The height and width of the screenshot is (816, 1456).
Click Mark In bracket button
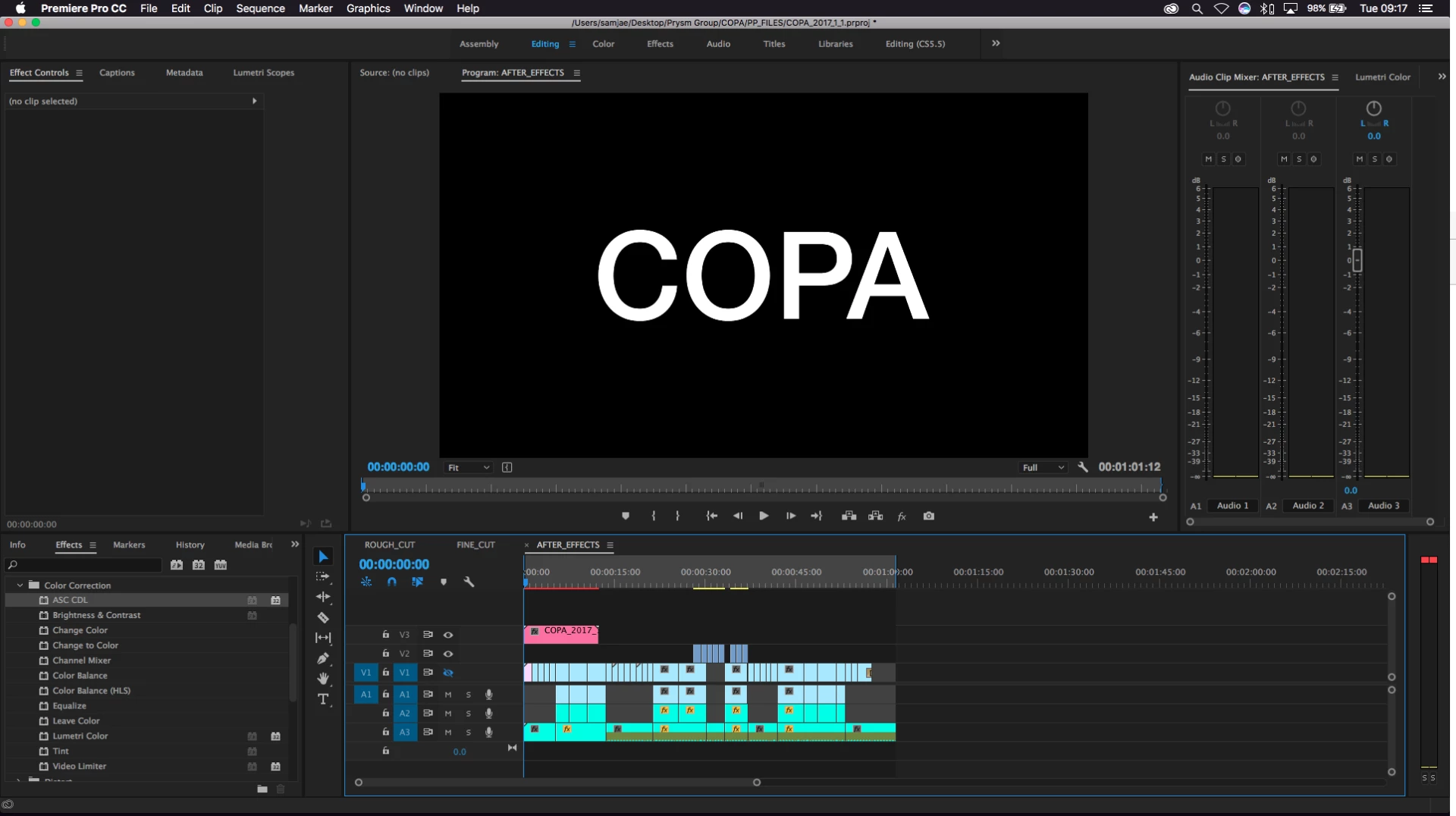[653, 516]
